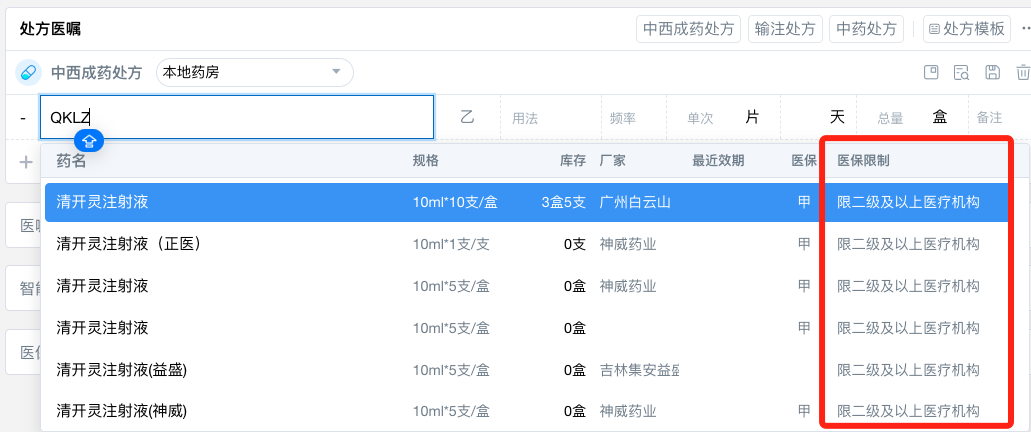Screen dimensions: 1031x432
Task: Open the 本地药房 pharmacy dropdown
Action: point(254,72)
